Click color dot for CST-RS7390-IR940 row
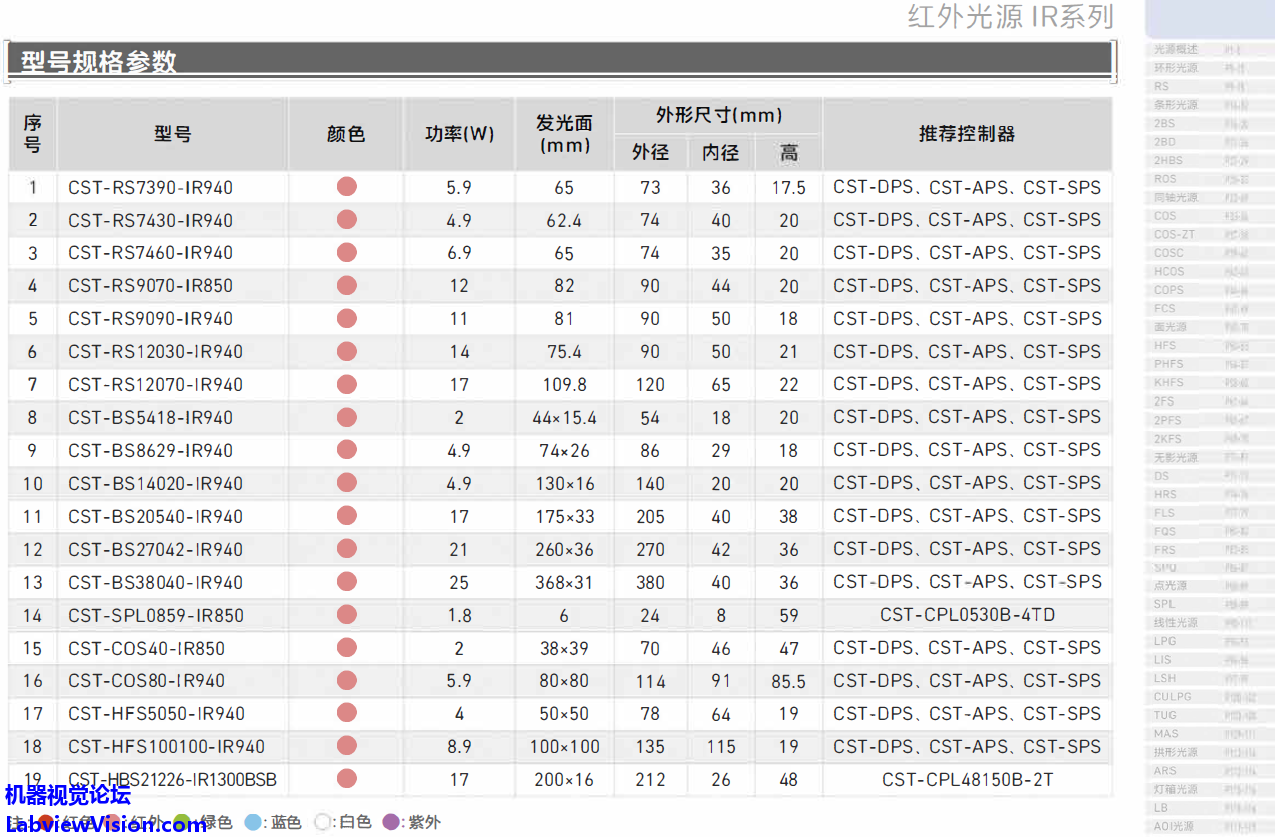 click(347, 186)
